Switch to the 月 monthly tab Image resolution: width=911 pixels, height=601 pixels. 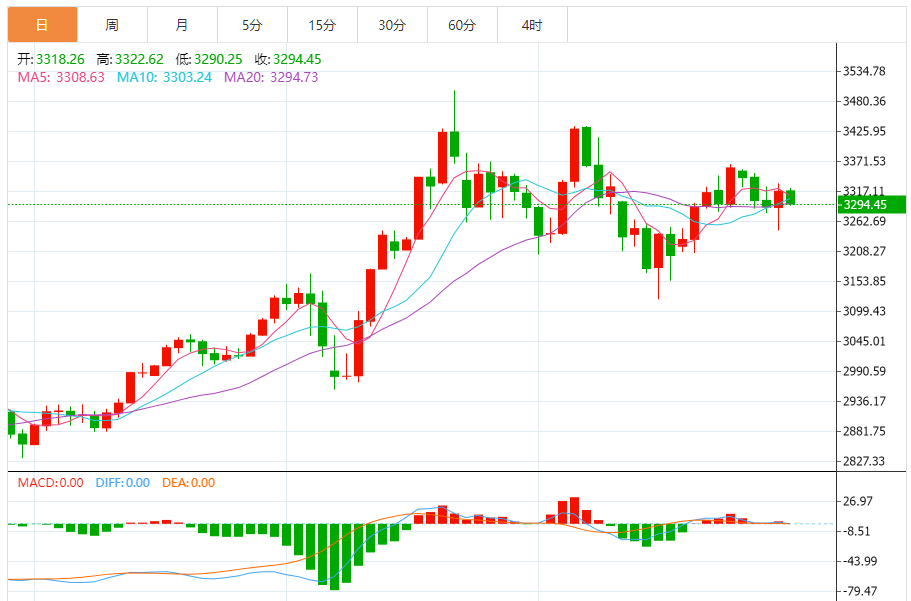[x=182, y=25]
